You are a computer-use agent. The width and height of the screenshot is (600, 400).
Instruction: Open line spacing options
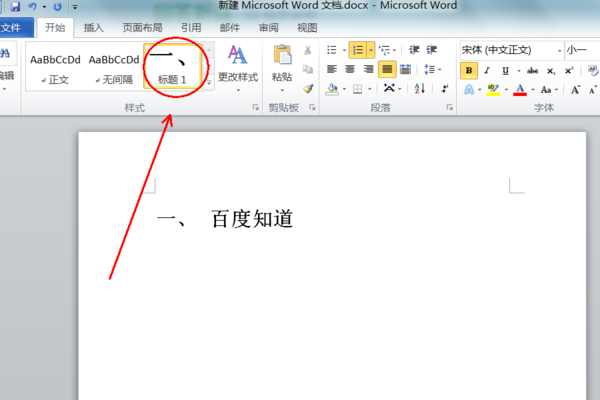click(433, 70)
